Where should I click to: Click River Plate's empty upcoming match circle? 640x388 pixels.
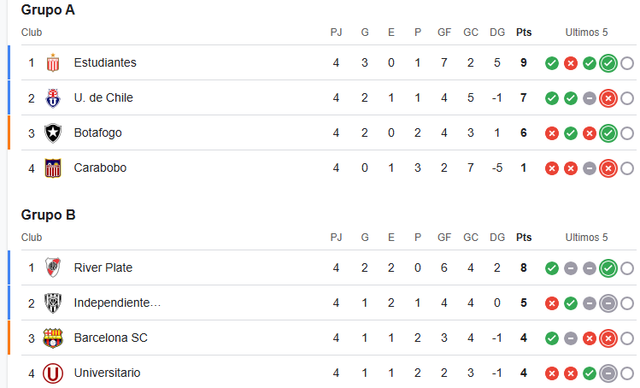tap(627, 268)
